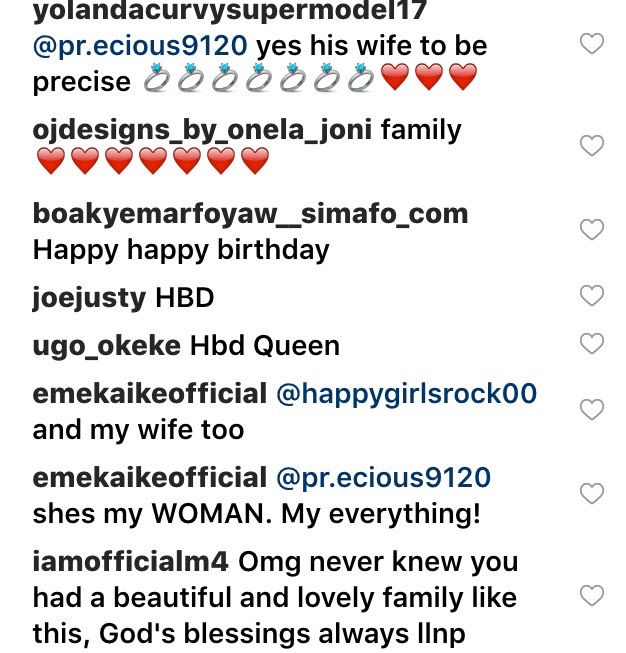Open boakyemarfoyaw__simafo_com's profile
Image resolution: width=626 pixels, height=653 pixels.
[250, 214]
